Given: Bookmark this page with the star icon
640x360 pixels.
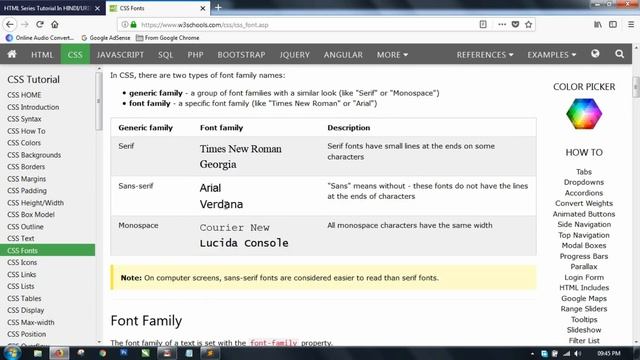Looking at the screenshot, I should (x=529, y=24).
